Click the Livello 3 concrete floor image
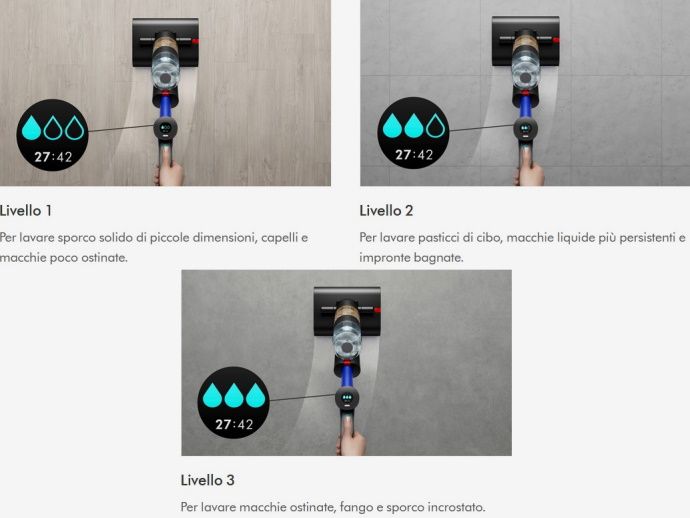The width and height of the screenshot is (690, 518). pos(346,363)
